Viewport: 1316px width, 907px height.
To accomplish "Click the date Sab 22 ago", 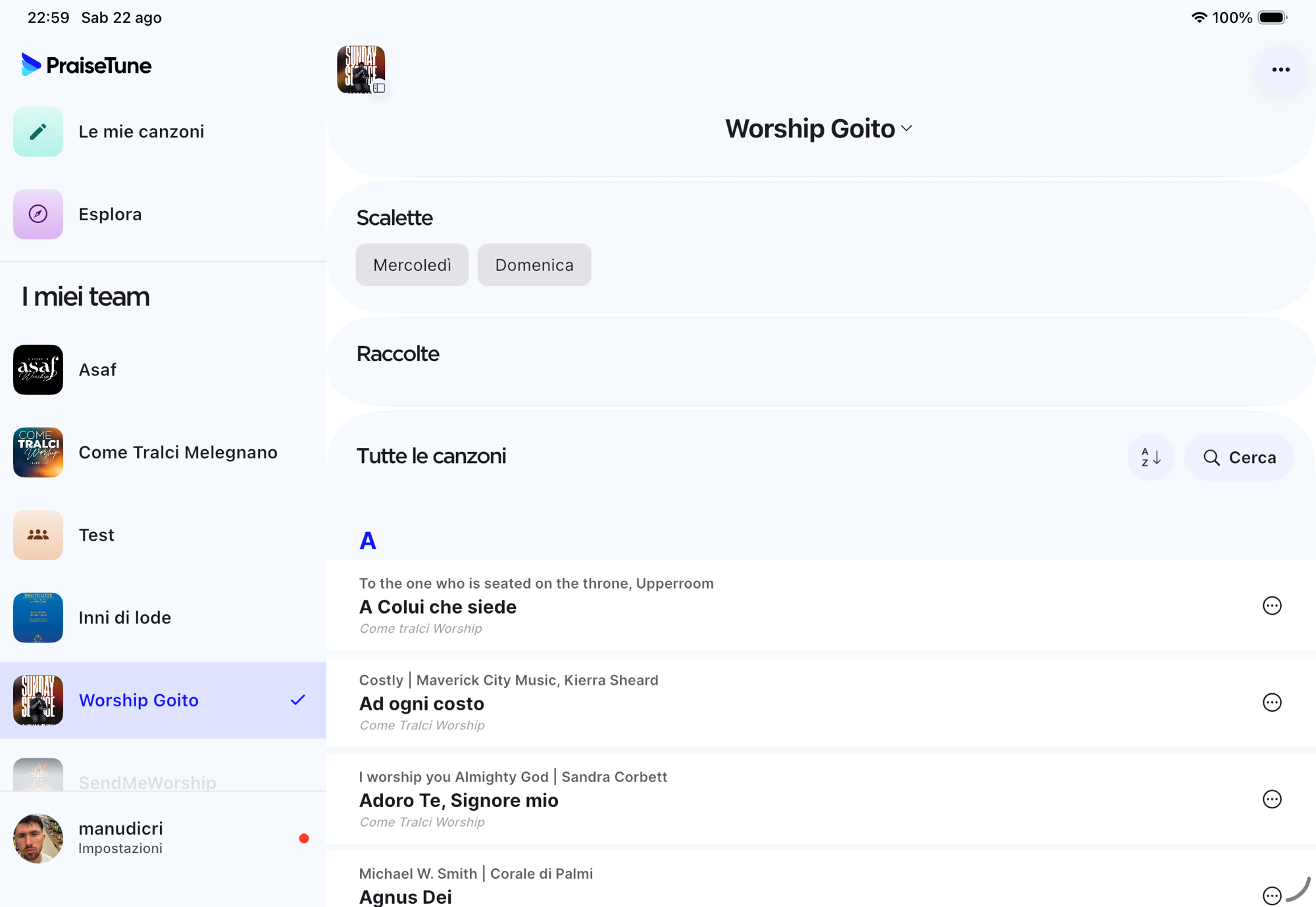I will click(121, 18).
